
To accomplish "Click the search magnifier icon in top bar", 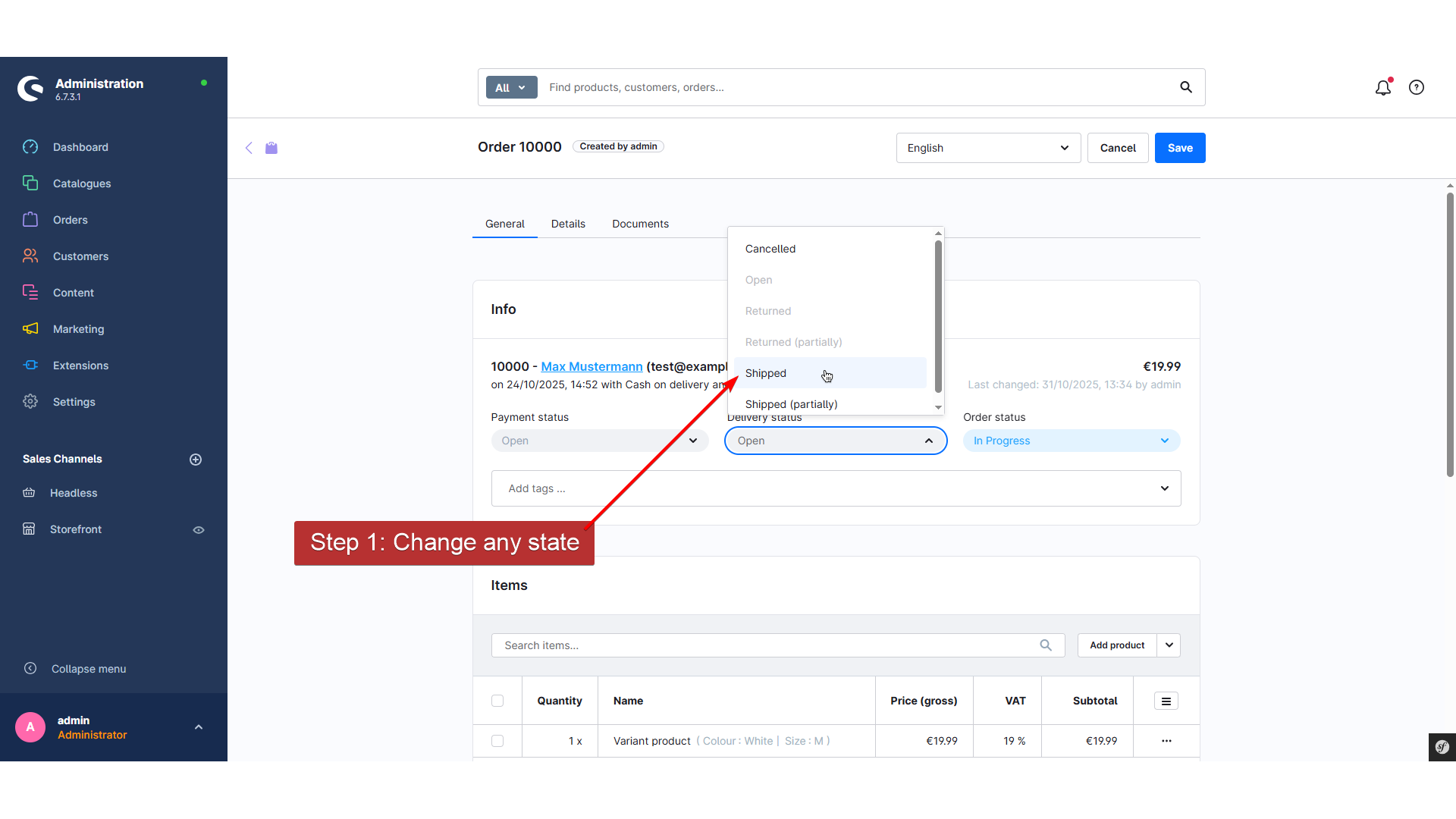I will (1186, 88).
